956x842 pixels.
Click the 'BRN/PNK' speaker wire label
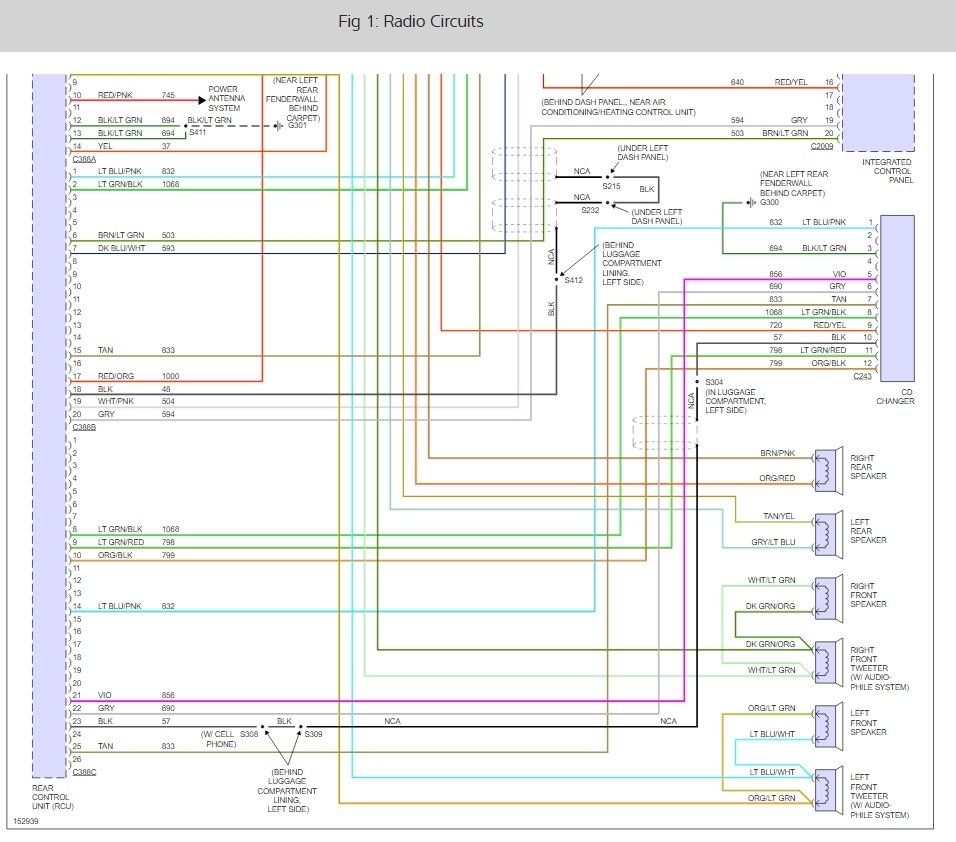point(777,453)
